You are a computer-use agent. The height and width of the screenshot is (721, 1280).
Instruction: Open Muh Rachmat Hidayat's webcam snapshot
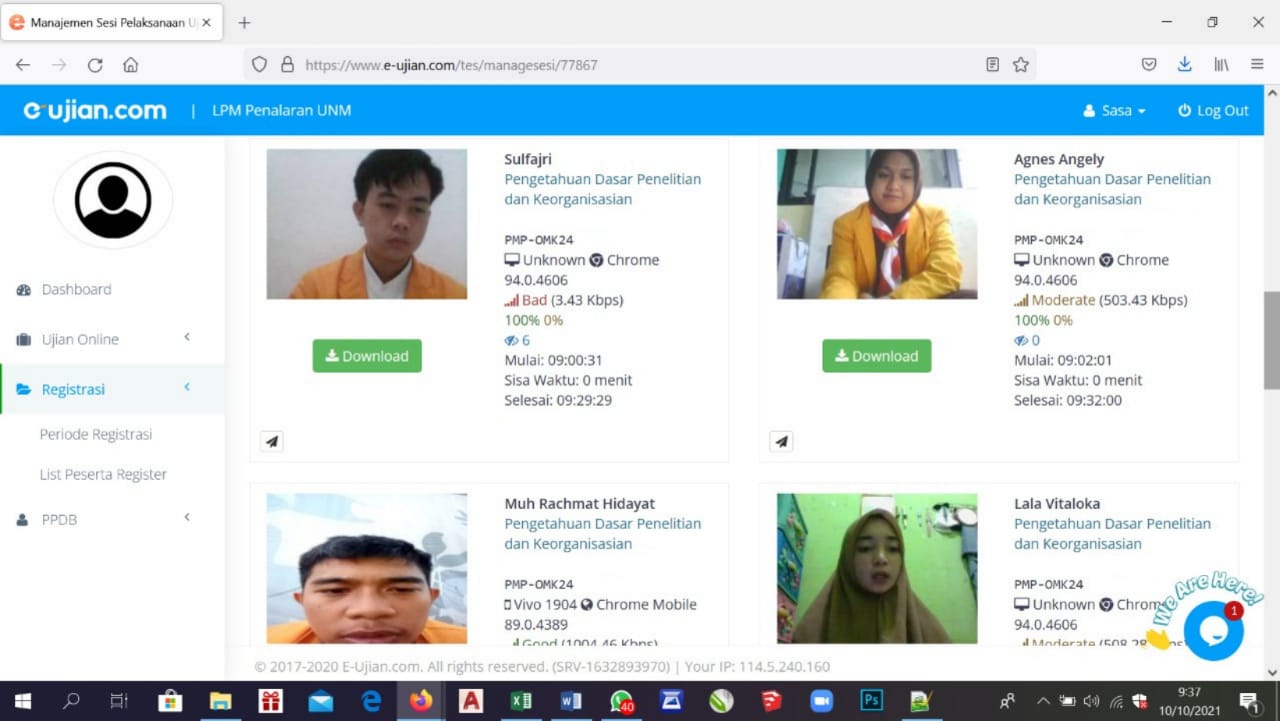tap(367, 568)
